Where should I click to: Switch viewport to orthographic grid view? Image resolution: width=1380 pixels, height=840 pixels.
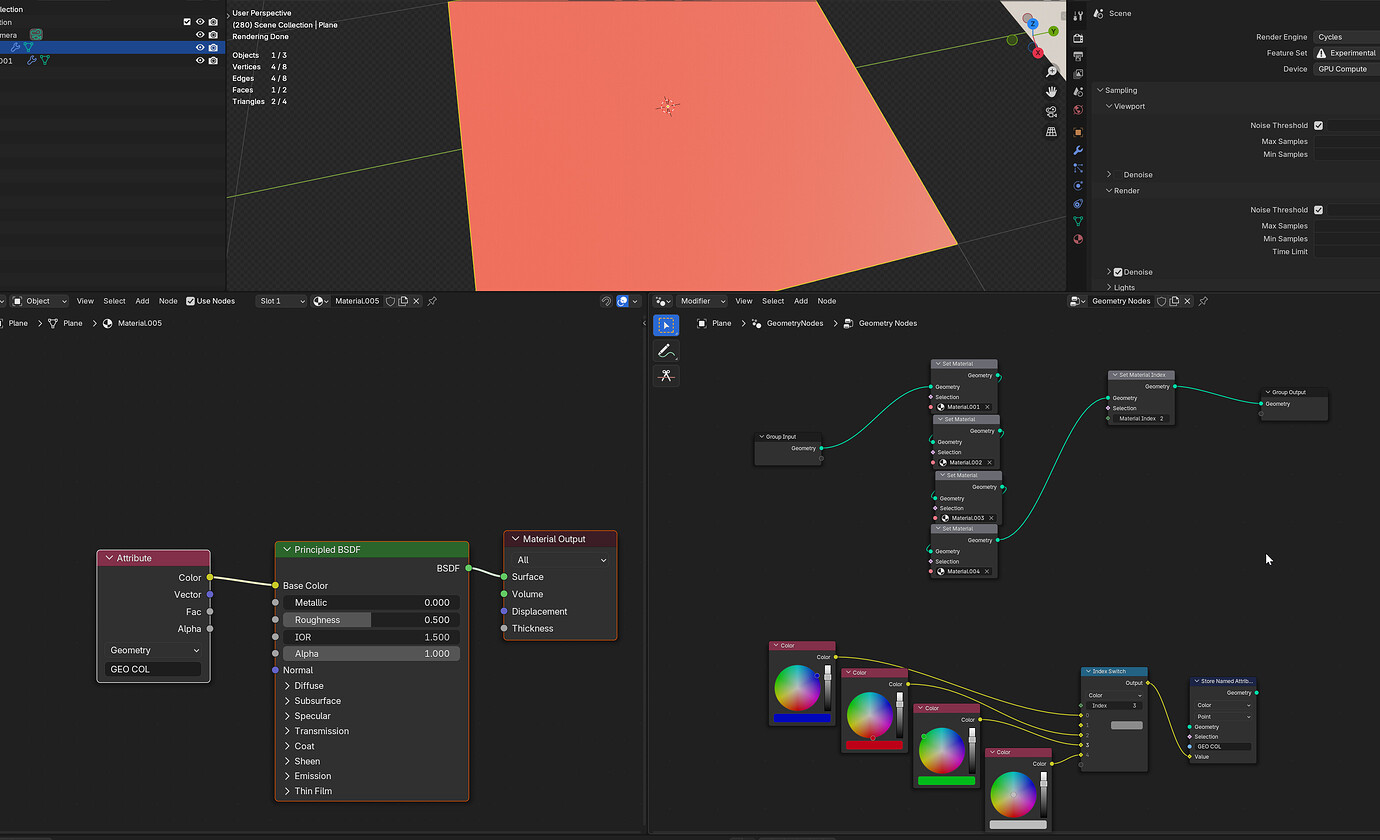click(1052, 131)
